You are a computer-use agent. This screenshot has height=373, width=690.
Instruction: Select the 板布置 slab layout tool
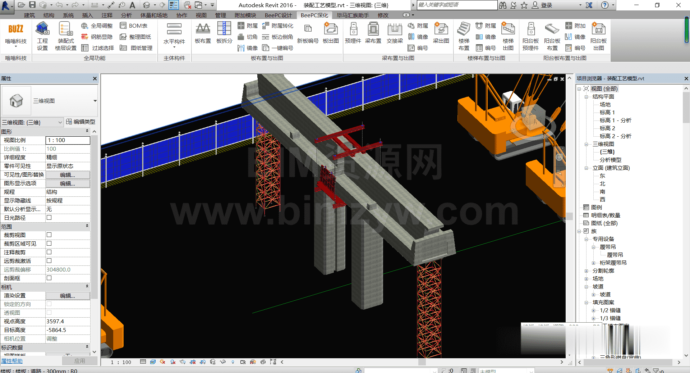point(203,33)
